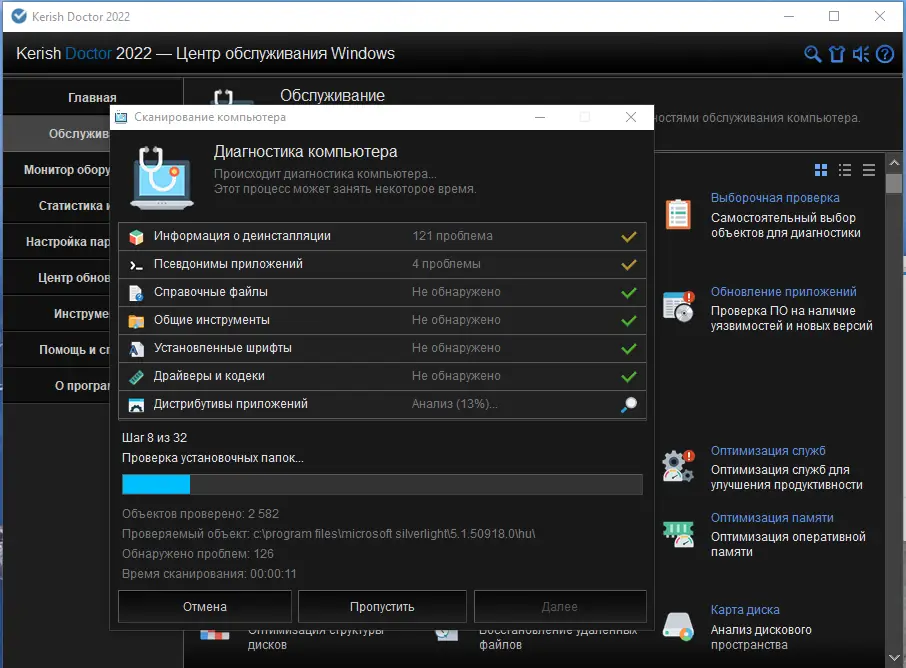Click yellow checkmark on Информация о деинсталляции
The width and height of the screenshot is (906, 668).
(x=629, y=237)
